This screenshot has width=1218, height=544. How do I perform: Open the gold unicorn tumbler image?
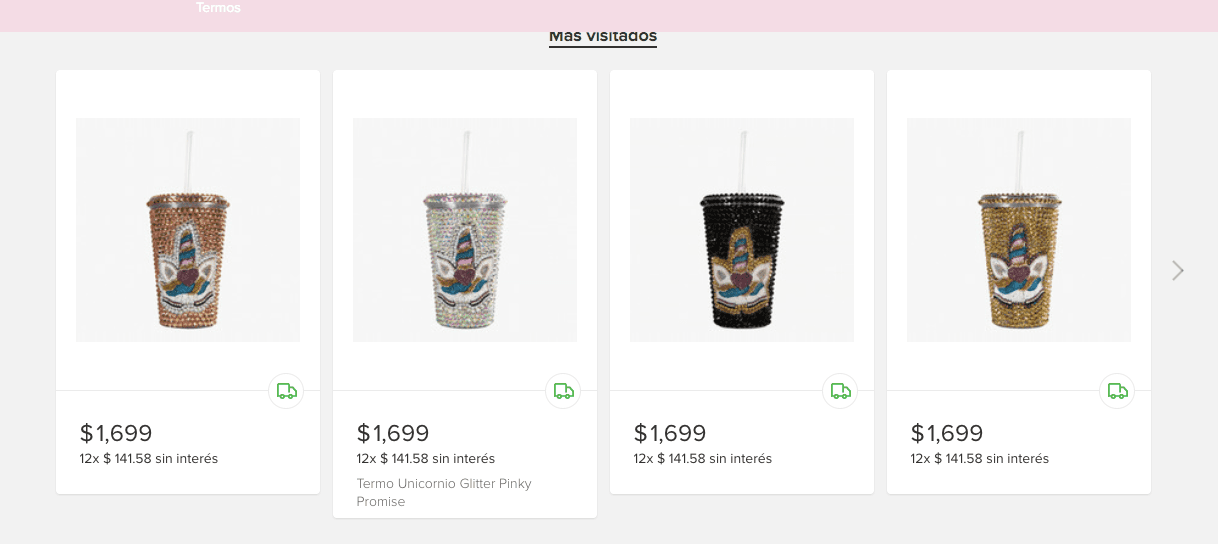tap(1019, 230)
